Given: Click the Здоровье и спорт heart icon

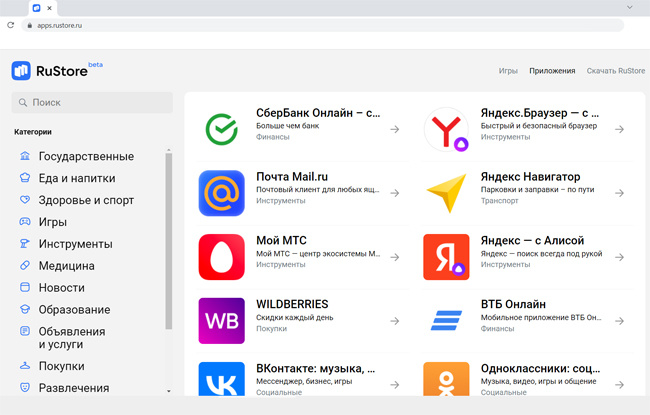Looking at the screenshot, I should pos(25,200).
